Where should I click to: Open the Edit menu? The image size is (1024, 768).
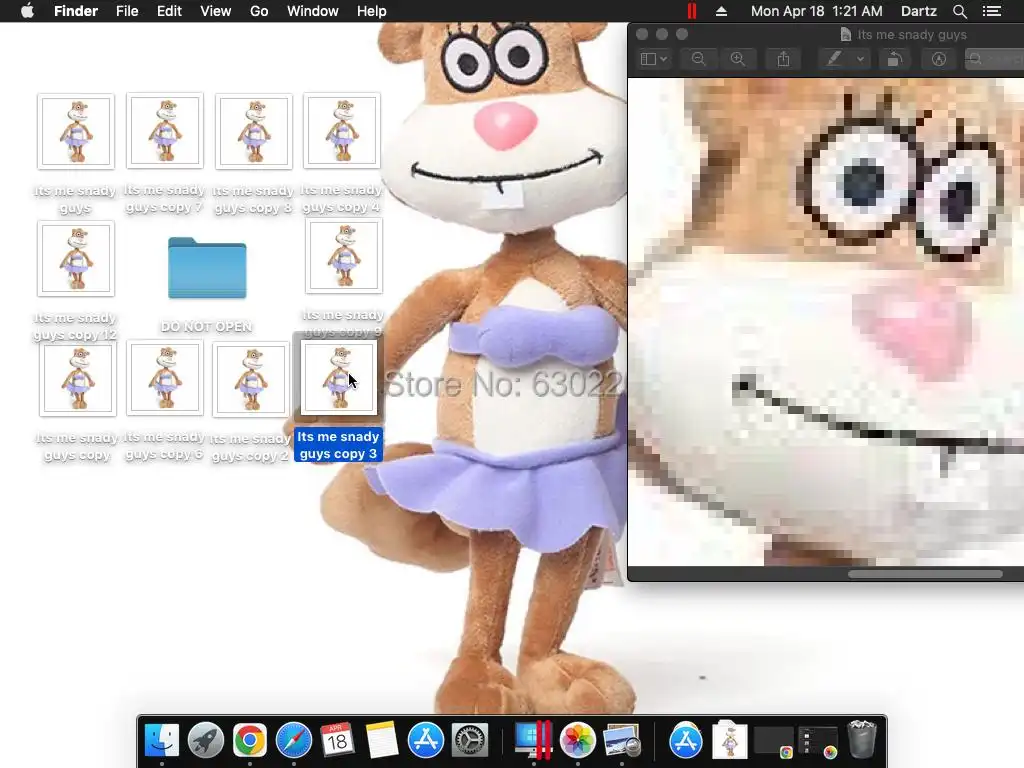coord(169,11)
